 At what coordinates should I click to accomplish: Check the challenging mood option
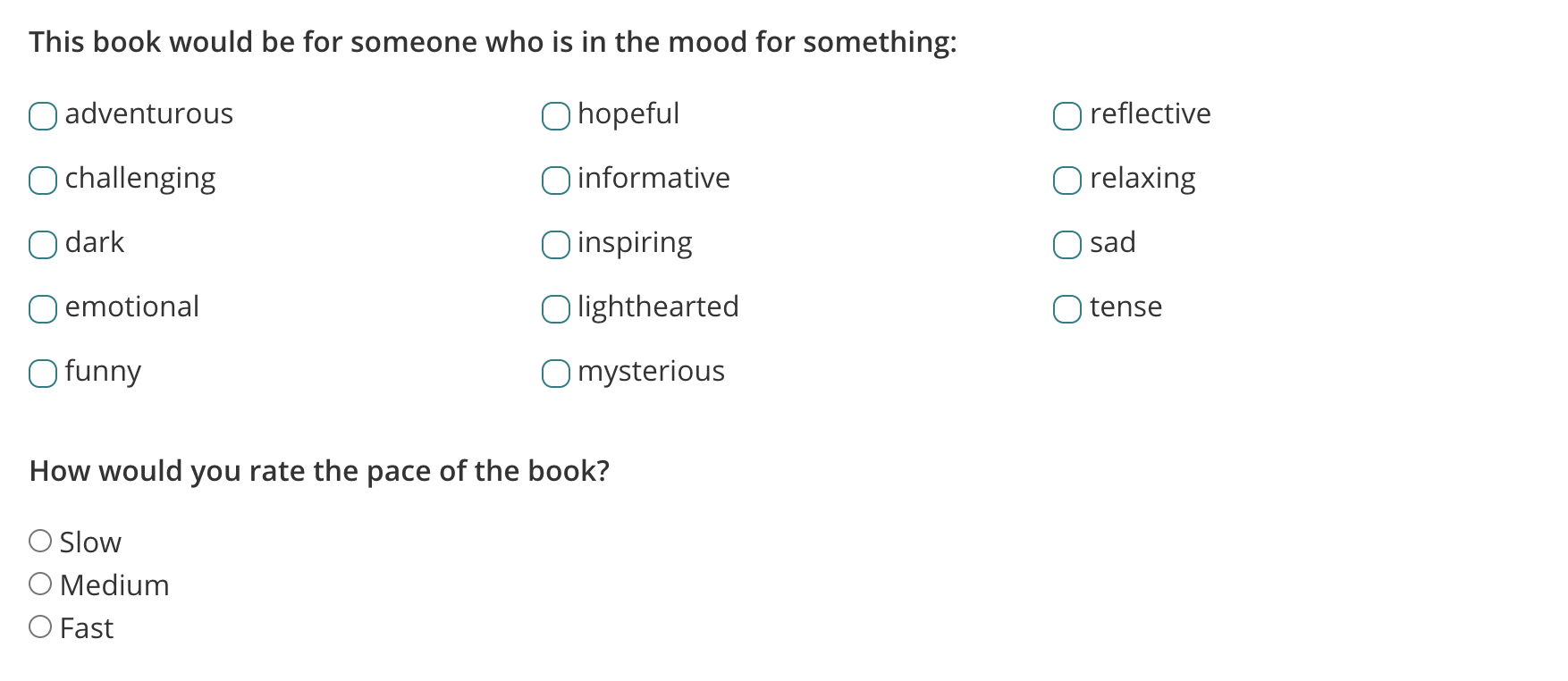click(x=42, y=181)
